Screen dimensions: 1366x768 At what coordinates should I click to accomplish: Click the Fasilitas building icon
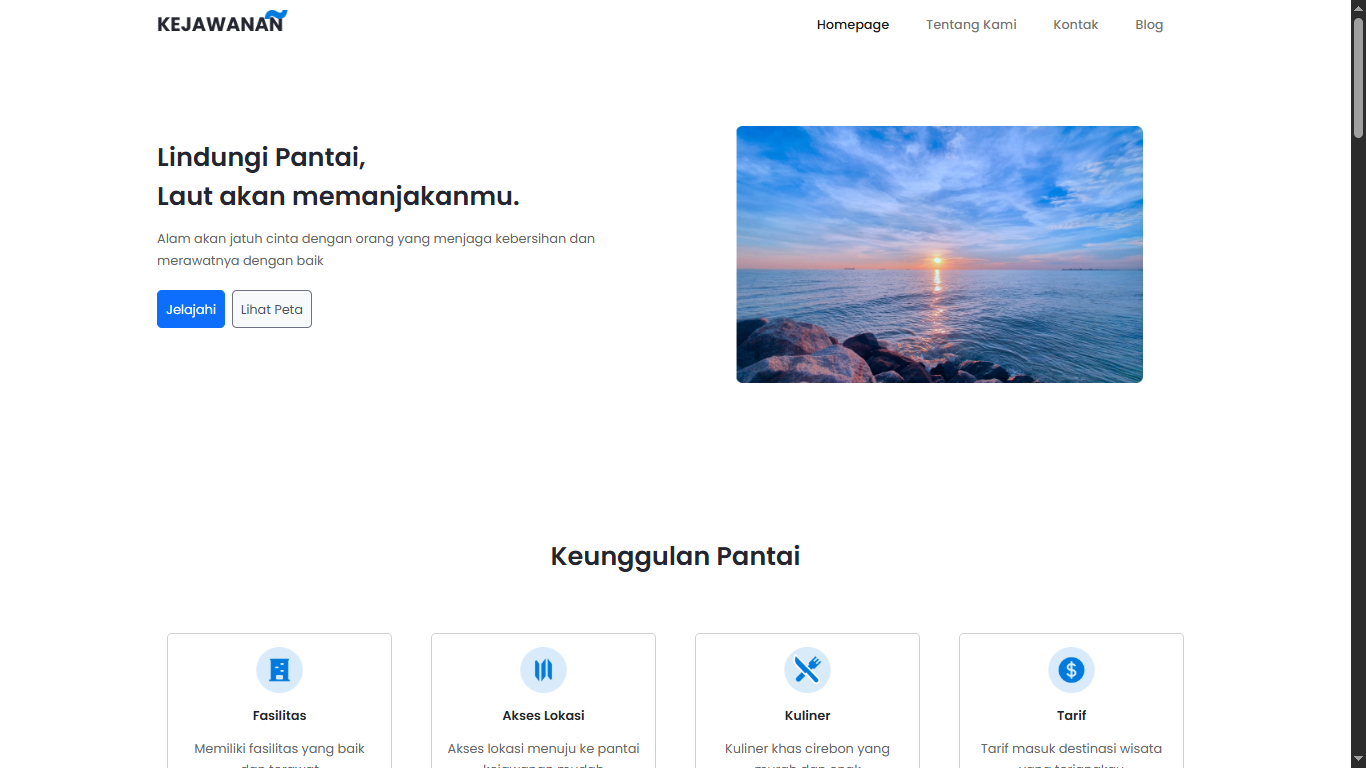point(279,670)
